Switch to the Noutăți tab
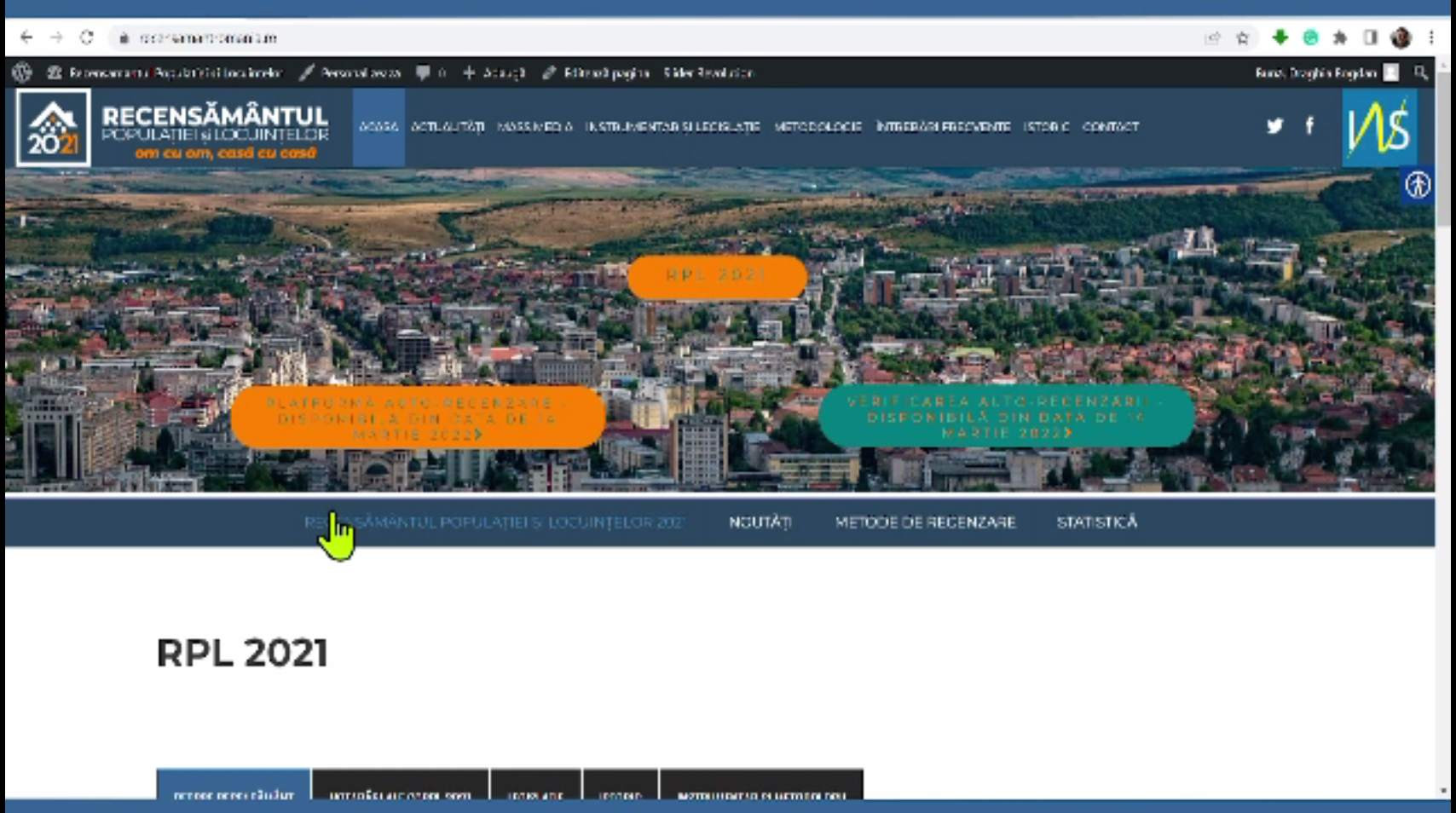This screenshot has width=1456, height=813. tap(760, 522)
